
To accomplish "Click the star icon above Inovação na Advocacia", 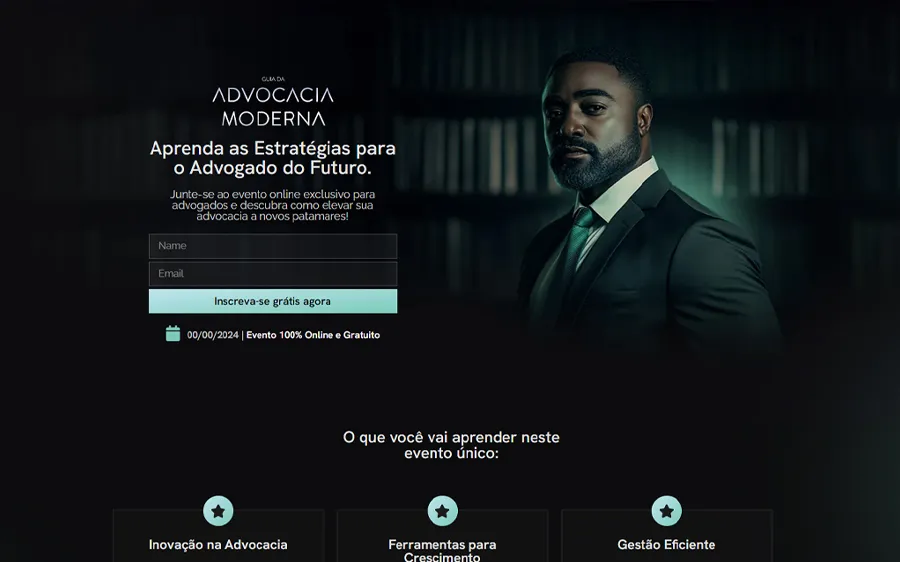I will click(x=218, y=511).
